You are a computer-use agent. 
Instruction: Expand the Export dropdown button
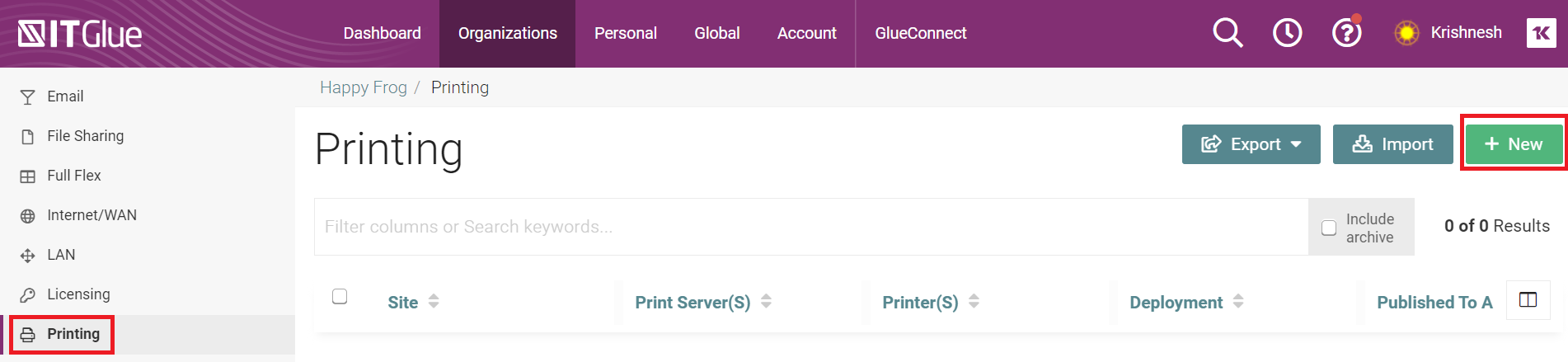[1251, 144]
